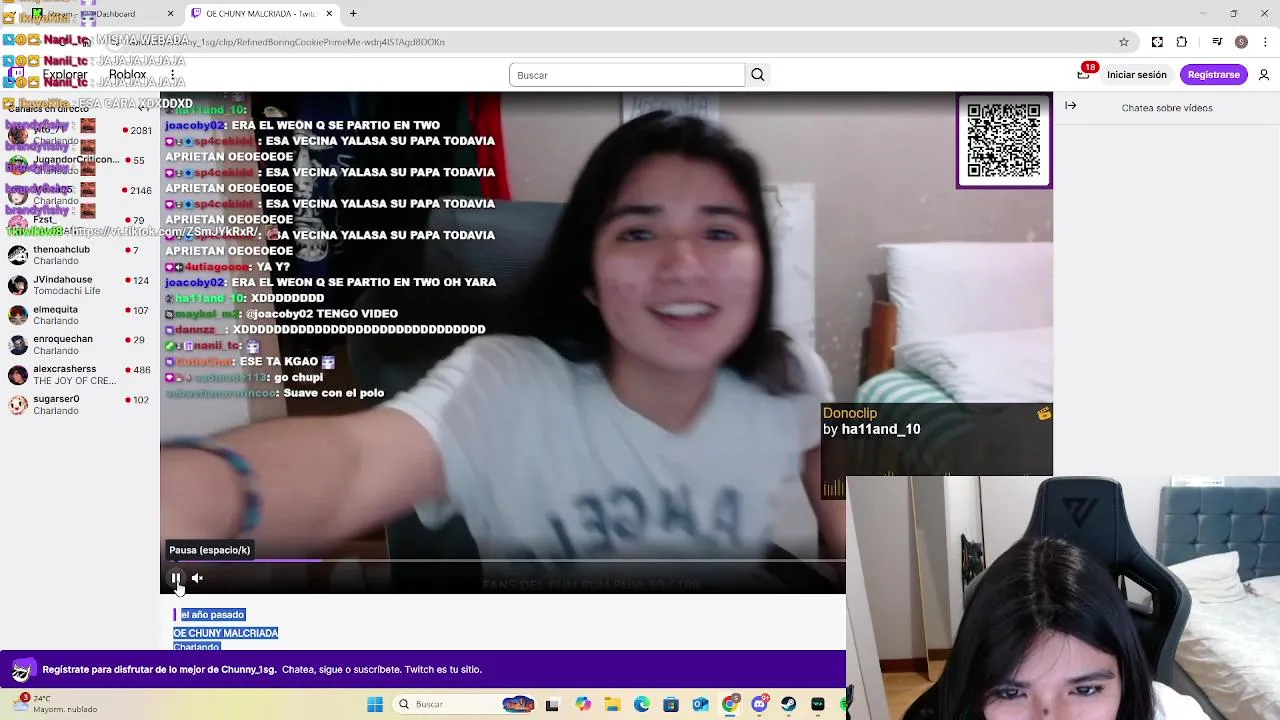Close the Dashboard browser tab
This screenshot has width=1280, height=720.
[x=170, y=14]
